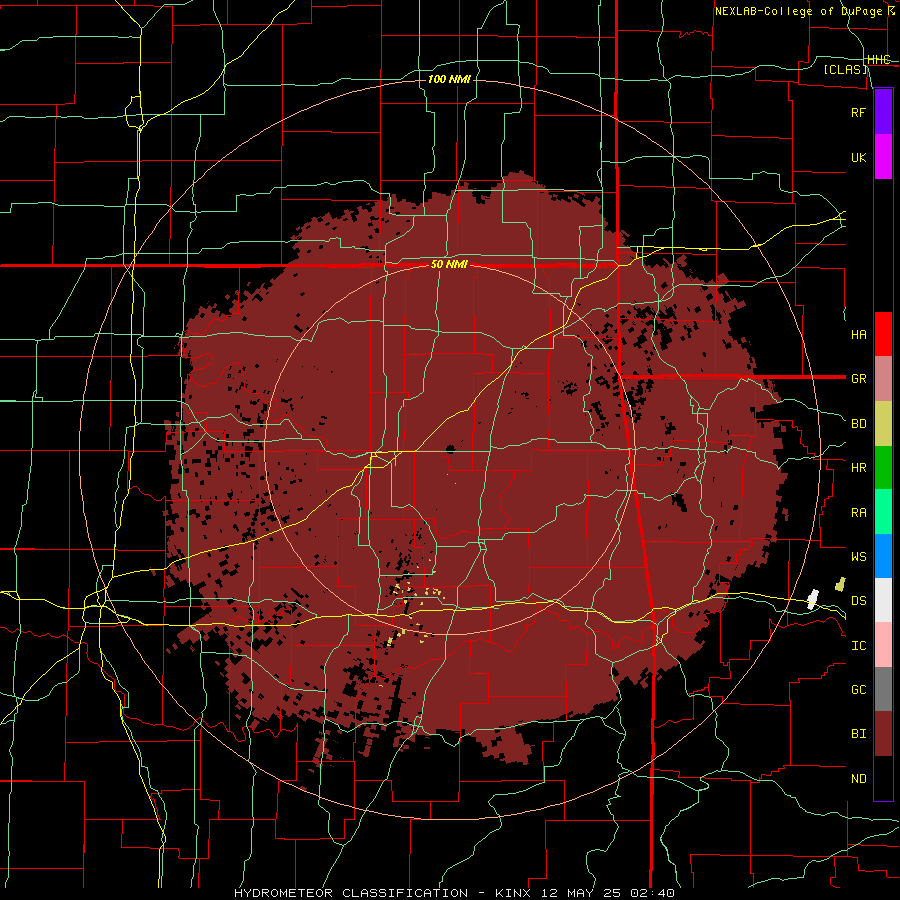Click the GR legend label
900x900 pixels.
858,379
